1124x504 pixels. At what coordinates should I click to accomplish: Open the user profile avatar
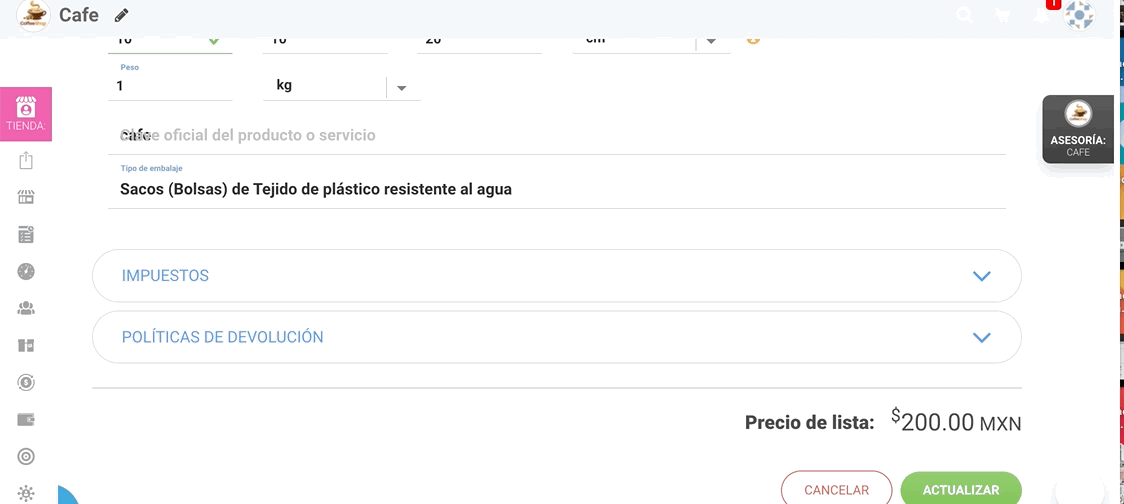(x=1079, y=15)
